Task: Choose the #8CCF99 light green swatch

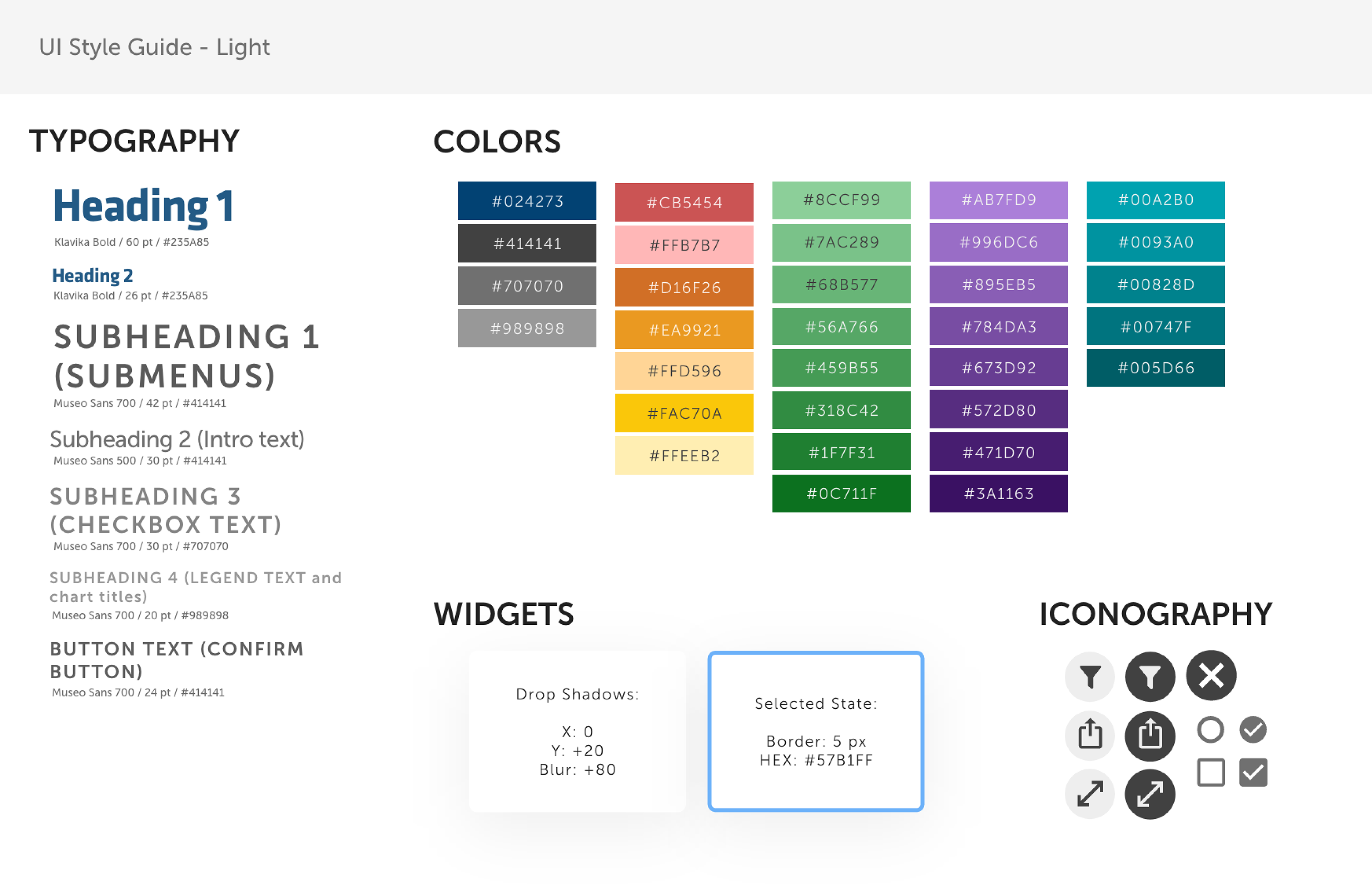Action: coord(842,200)
